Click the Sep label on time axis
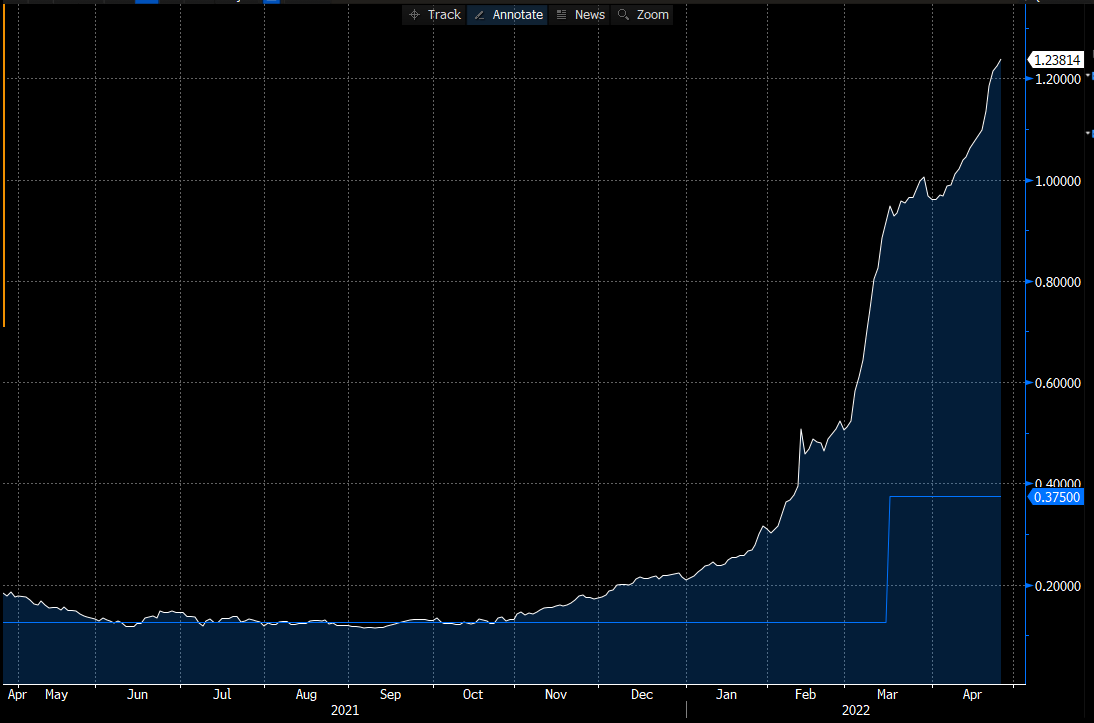 point(391,694)
